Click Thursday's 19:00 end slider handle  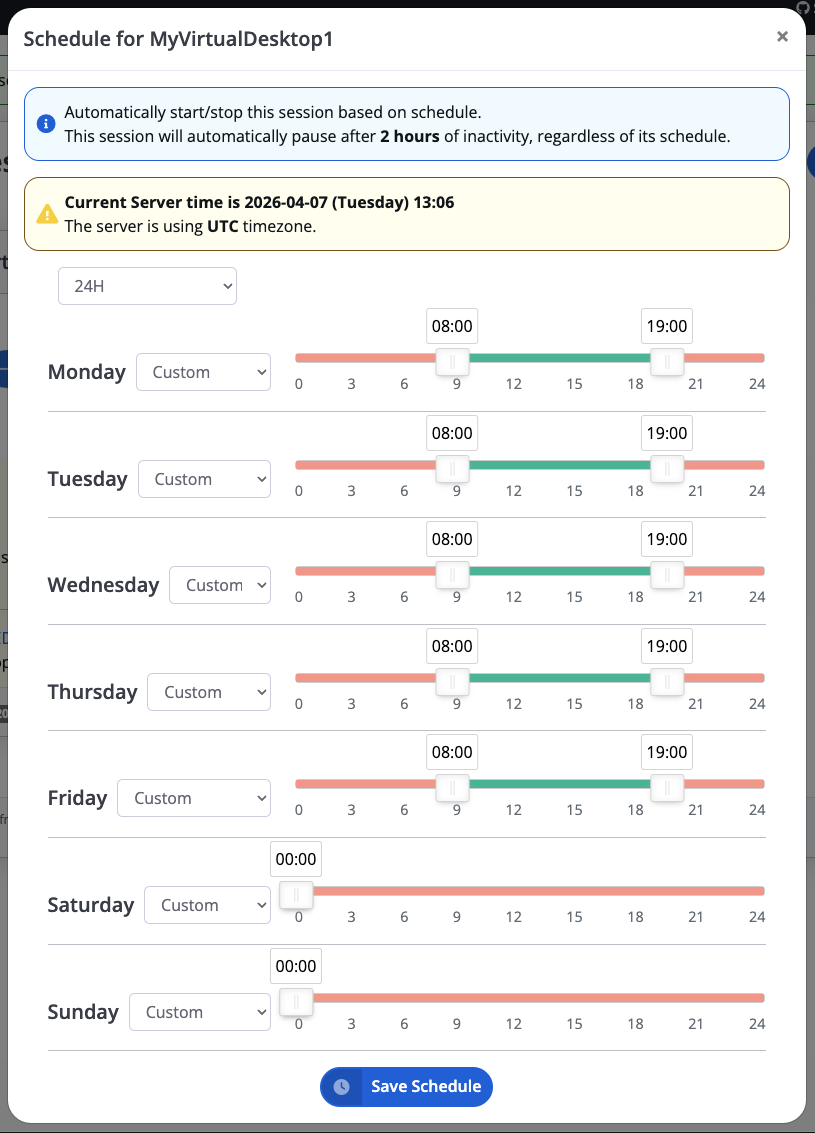667,681
